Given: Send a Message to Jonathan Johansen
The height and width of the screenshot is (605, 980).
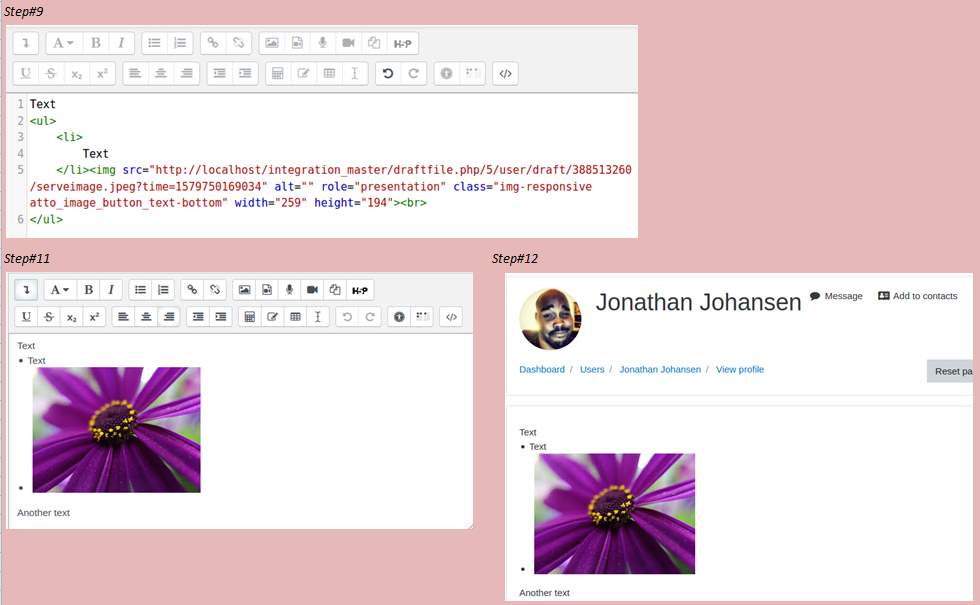Looking at the screenshot, I should coord(836,296).
